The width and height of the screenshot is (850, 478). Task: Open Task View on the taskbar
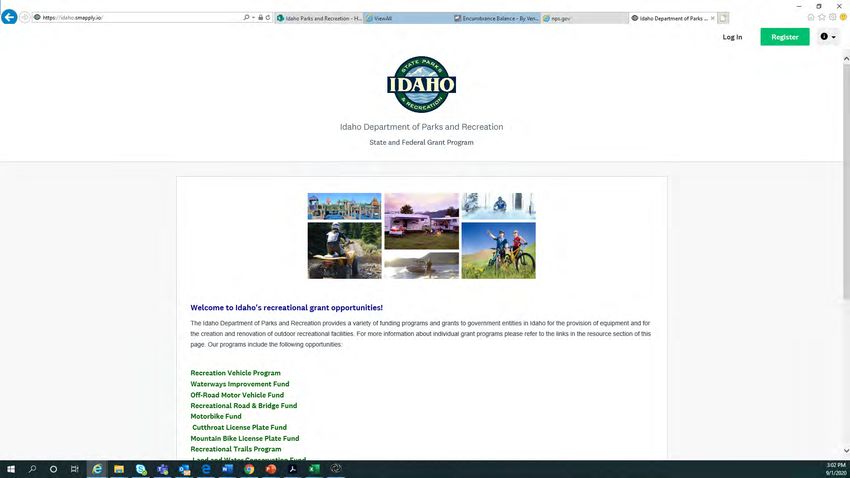(x=75, y=469)
